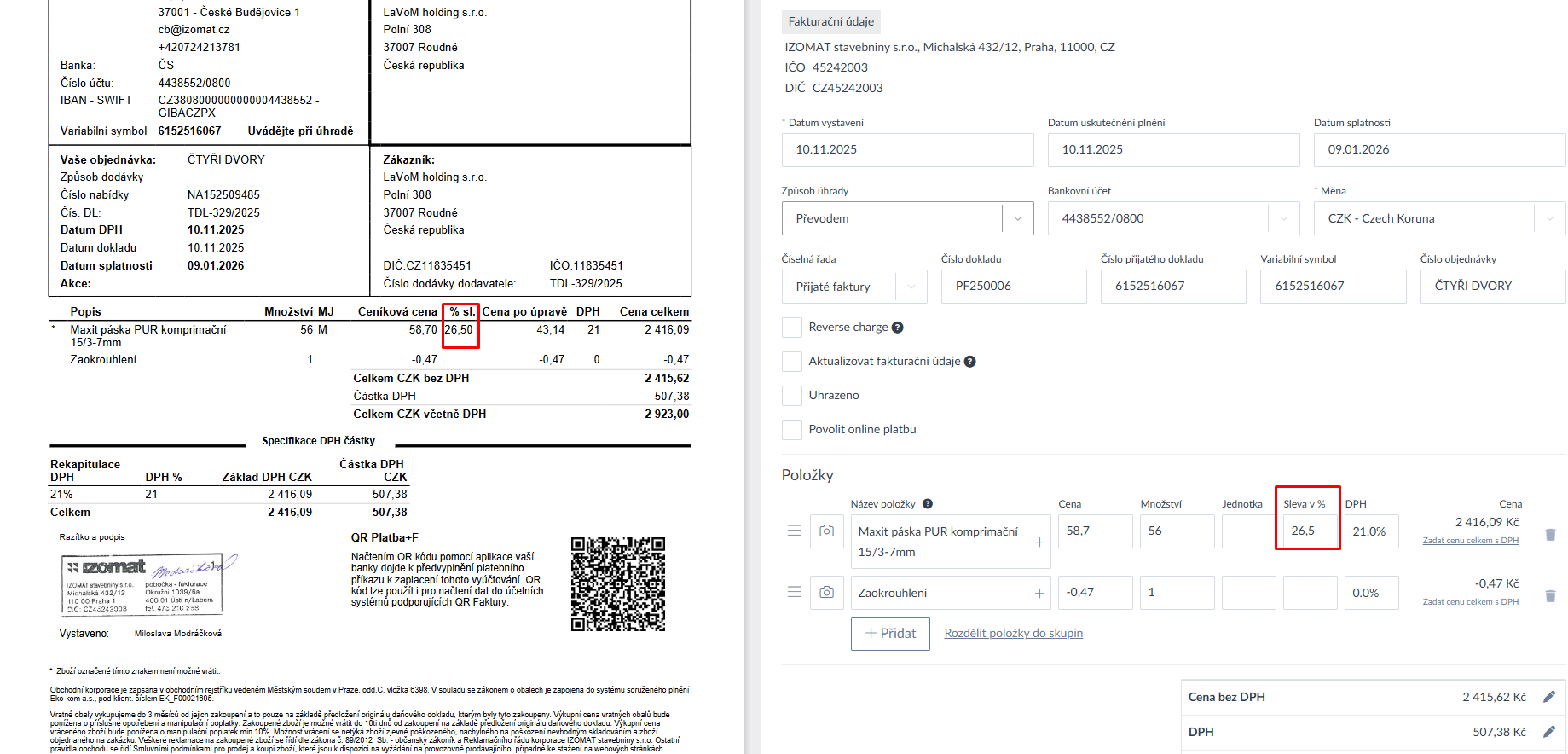Click the Variabilní symbol input field
Image resolution: width=1568 pixels, height=754 pixels.
pos(1332,287)
